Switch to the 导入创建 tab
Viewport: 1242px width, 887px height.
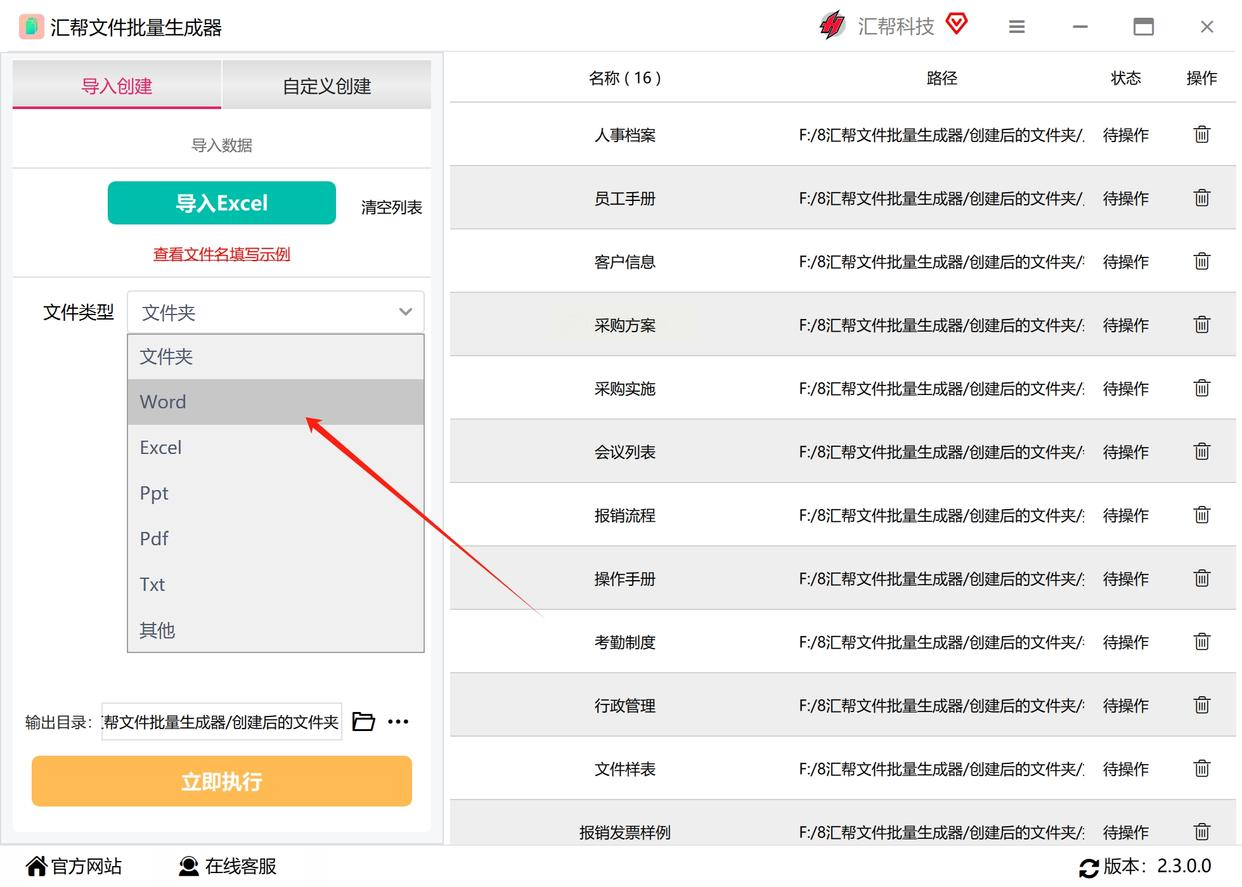pos(117,85)
